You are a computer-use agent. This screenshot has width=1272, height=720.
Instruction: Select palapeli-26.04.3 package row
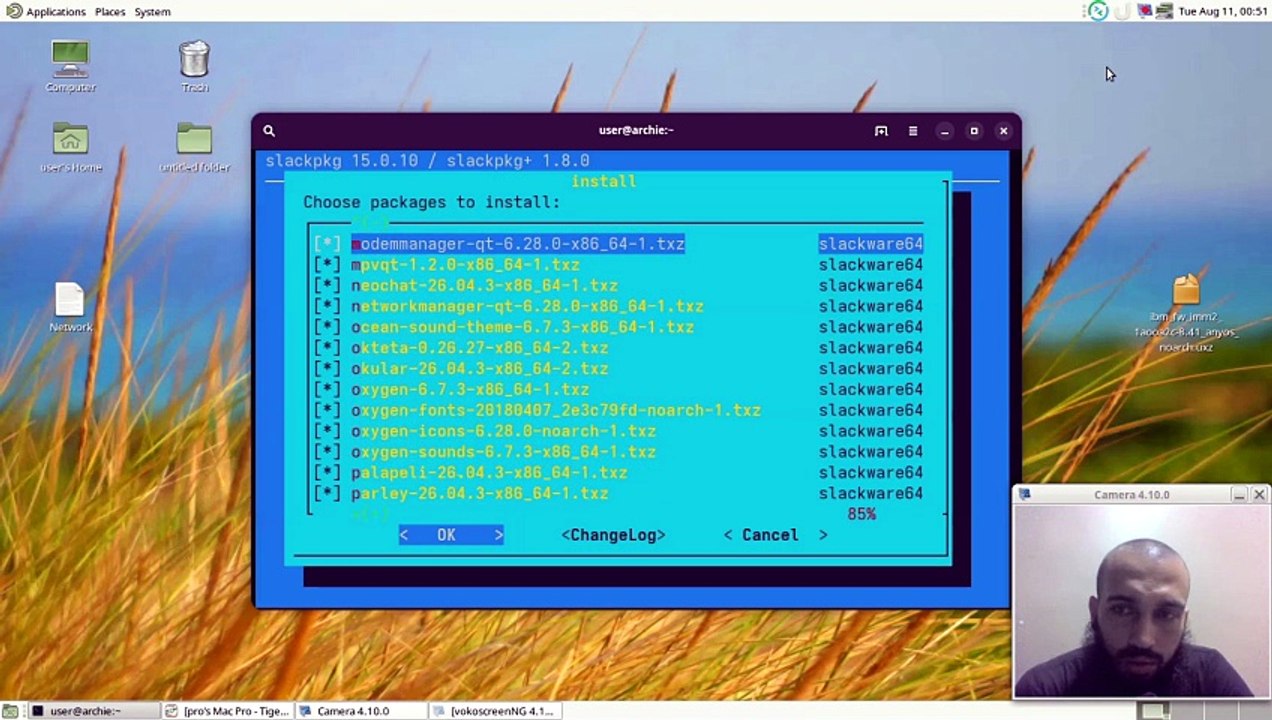(618, 473)
